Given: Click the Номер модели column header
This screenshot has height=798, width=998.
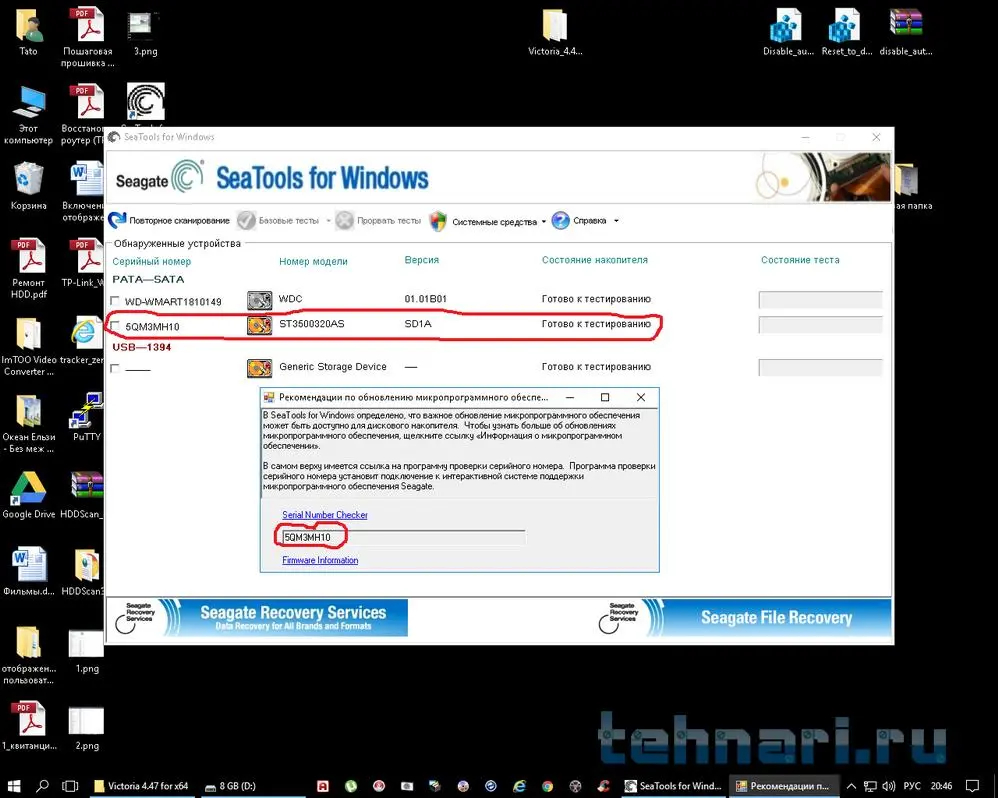Looking at the screenshot, I should tap(313, 261).
